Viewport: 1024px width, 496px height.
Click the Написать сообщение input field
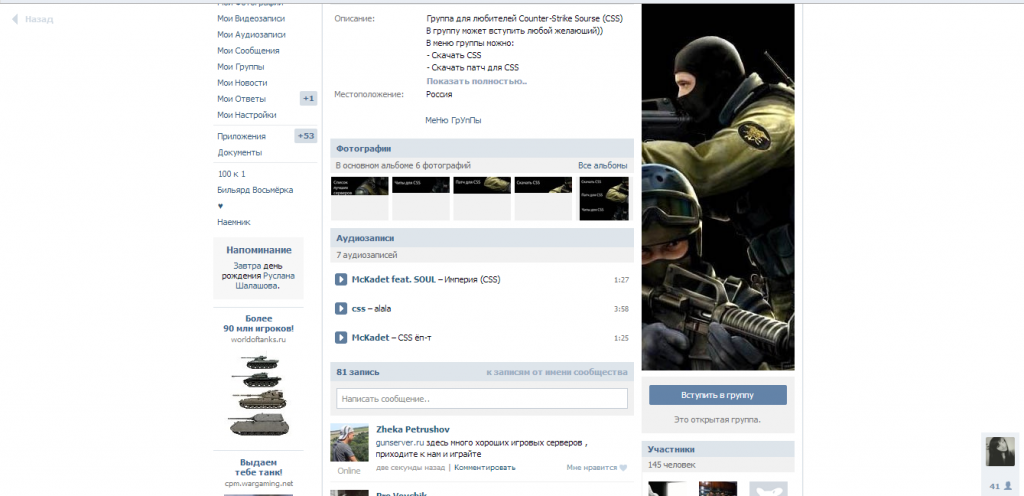[x=481, y=398]
